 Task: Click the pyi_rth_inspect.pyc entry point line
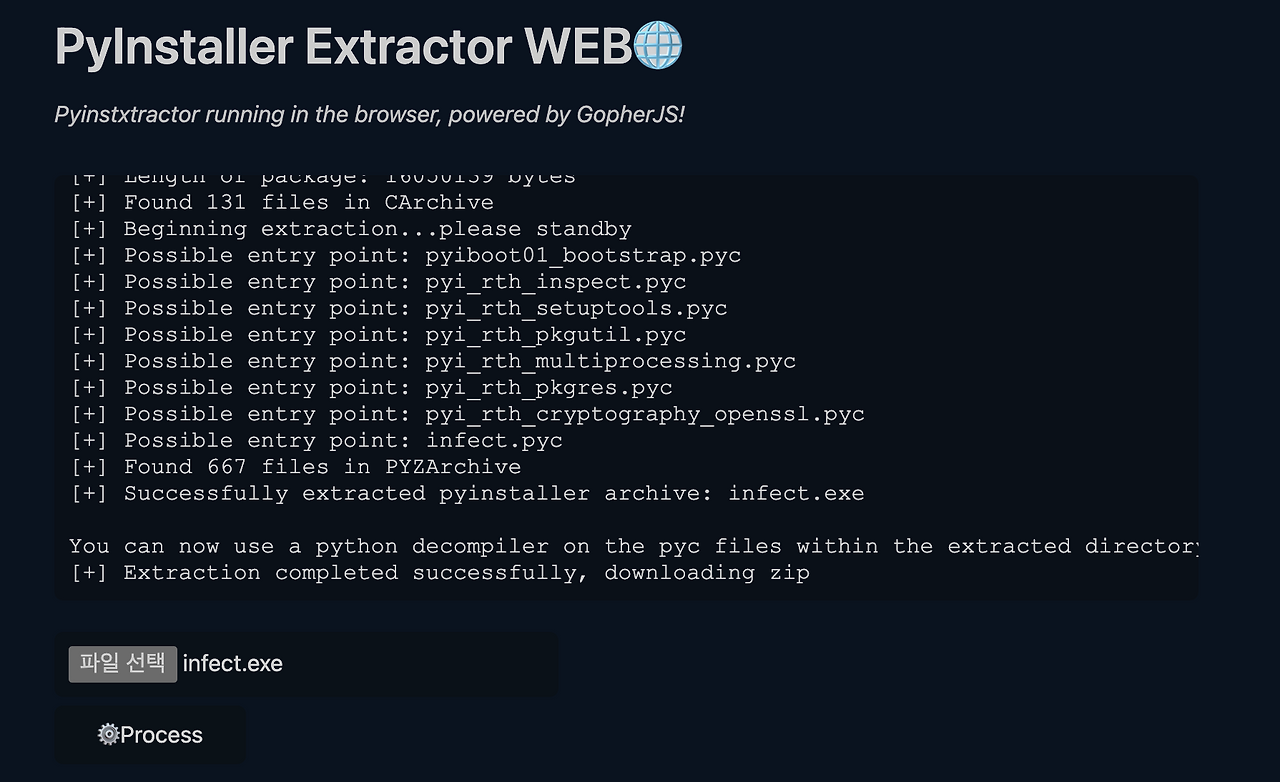tap(378, 282)
